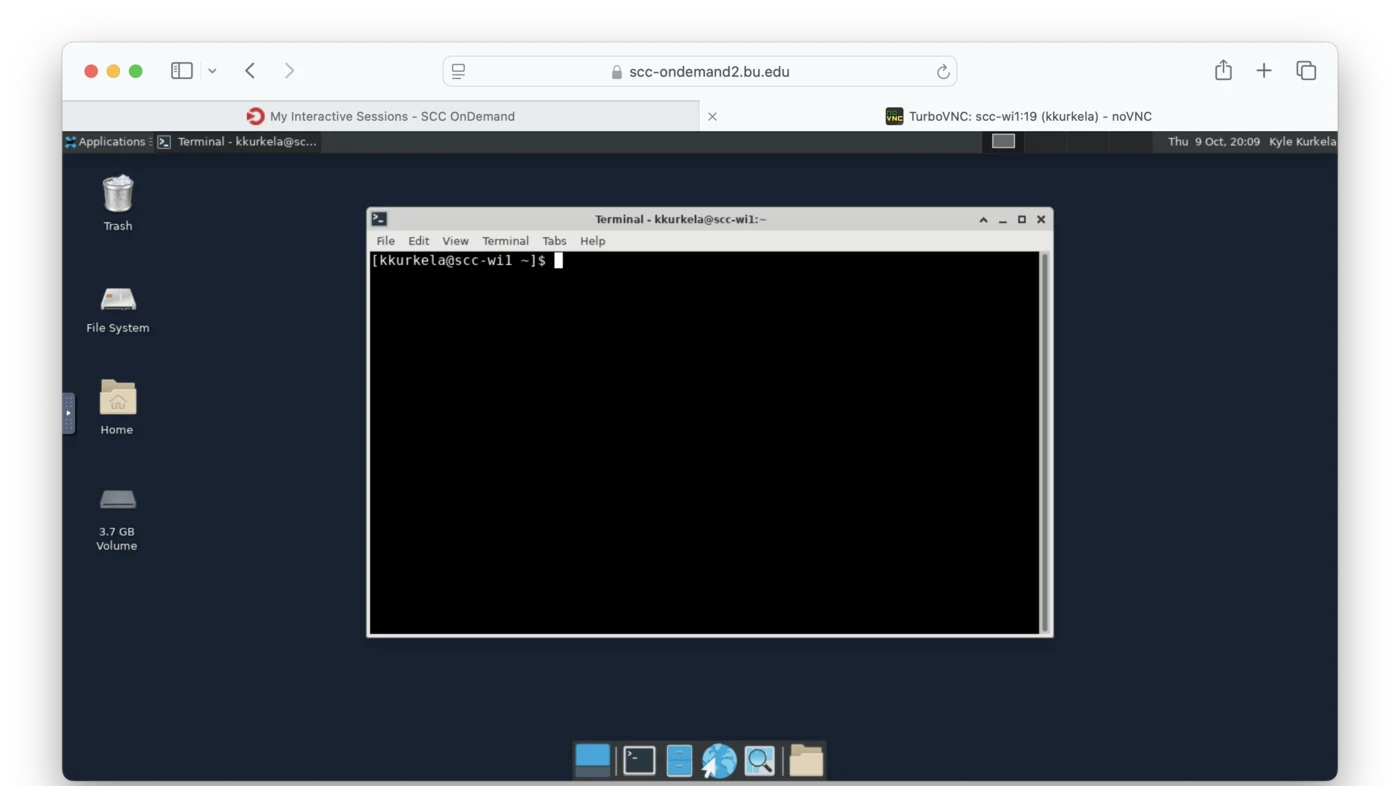Click the Kyle Kurkela user menu
Image resolution: width=1400 pixels, height=786 pixels.
pyautogui.click(x=1302, y=142)
